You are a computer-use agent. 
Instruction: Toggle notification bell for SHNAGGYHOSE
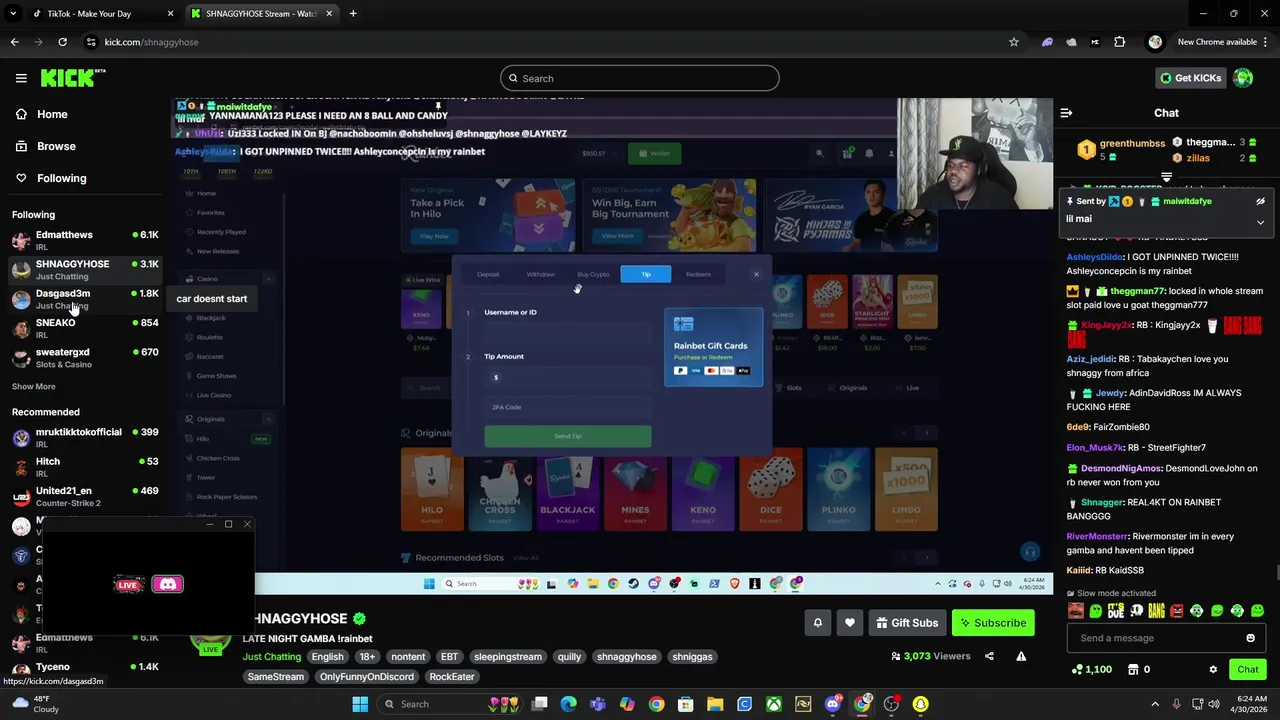818,623
